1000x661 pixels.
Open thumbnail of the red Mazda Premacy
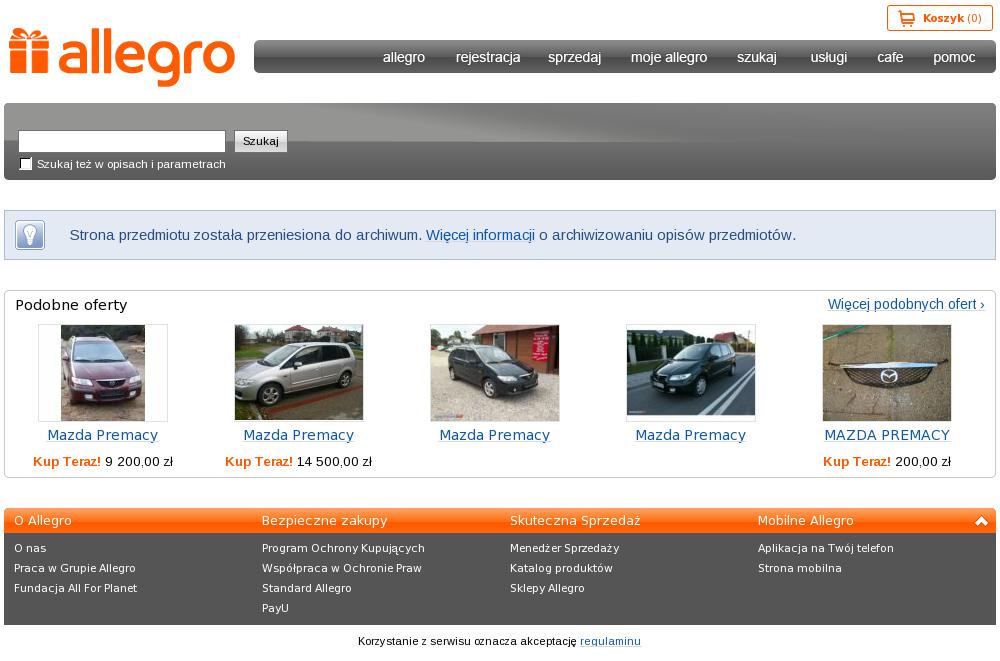point(103,373)
